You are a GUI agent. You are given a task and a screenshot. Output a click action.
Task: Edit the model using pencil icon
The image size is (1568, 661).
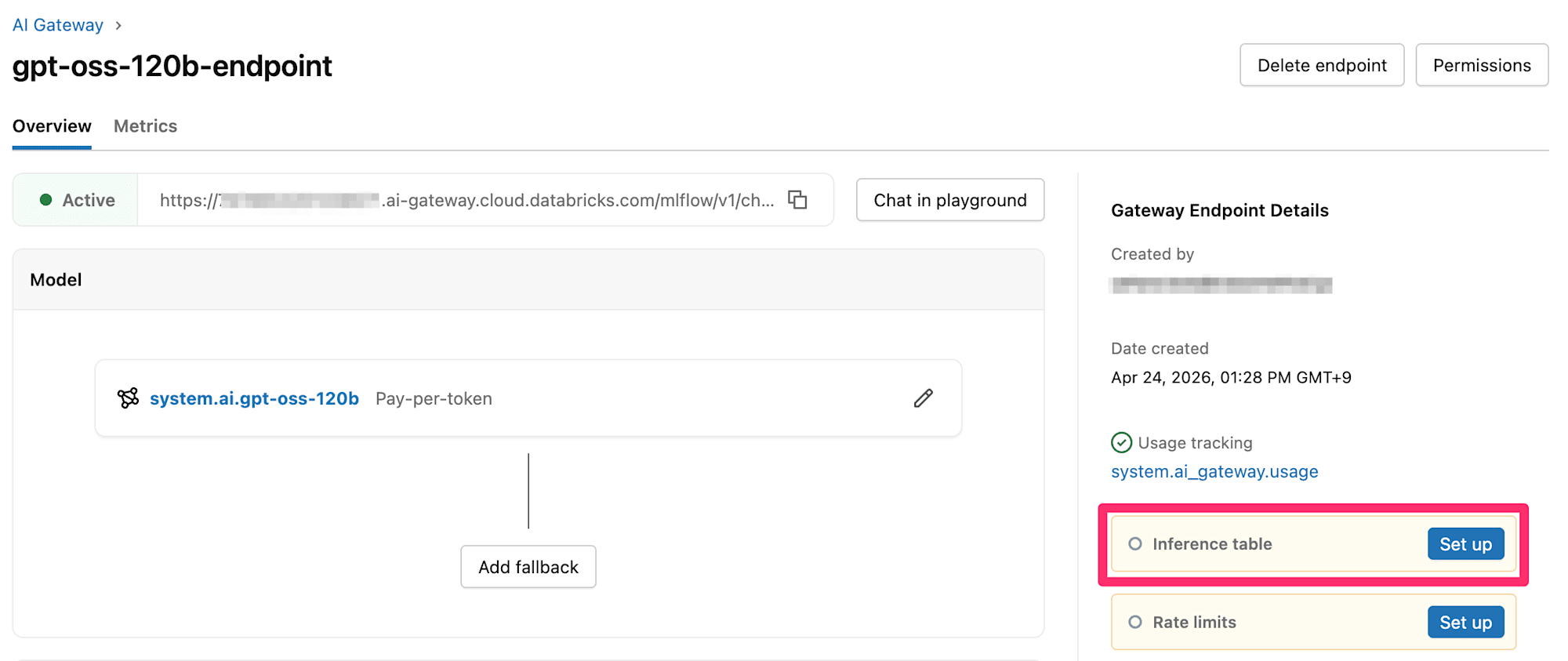pos(924,398)
